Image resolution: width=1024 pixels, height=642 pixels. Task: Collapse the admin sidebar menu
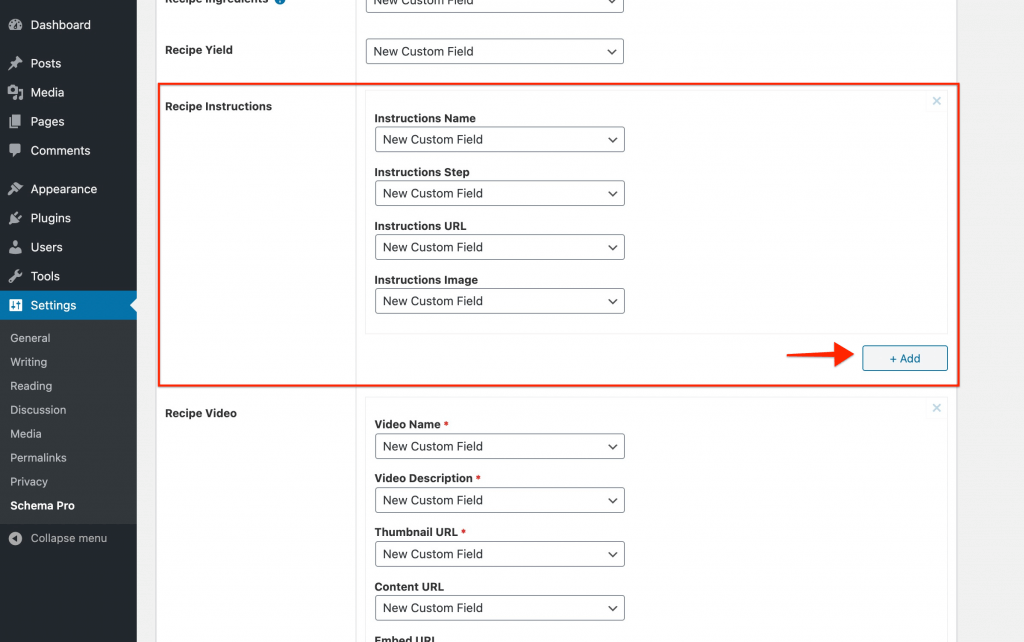coord(59,538)
